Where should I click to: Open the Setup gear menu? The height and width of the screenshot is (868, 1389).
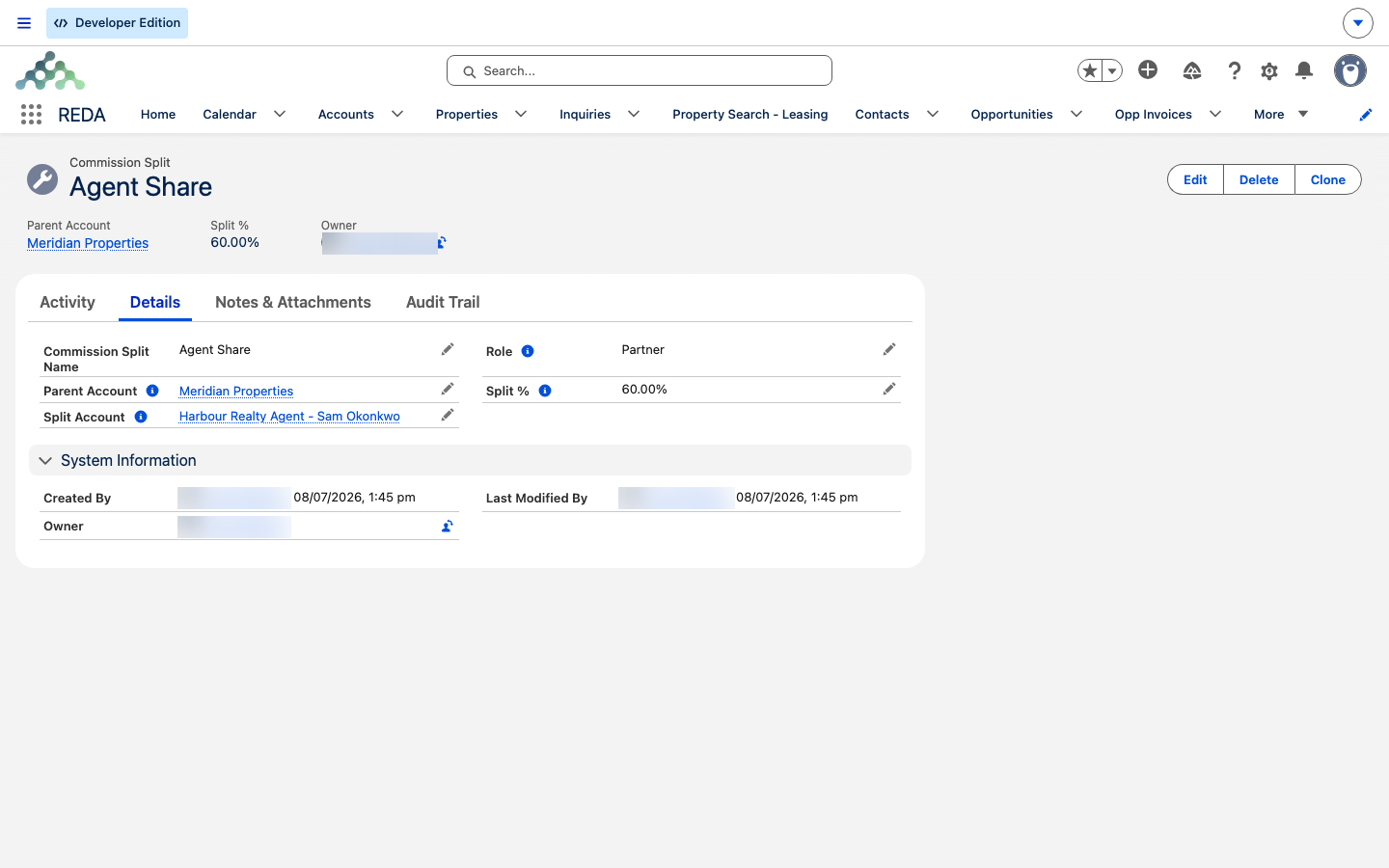click(1269, 70)
